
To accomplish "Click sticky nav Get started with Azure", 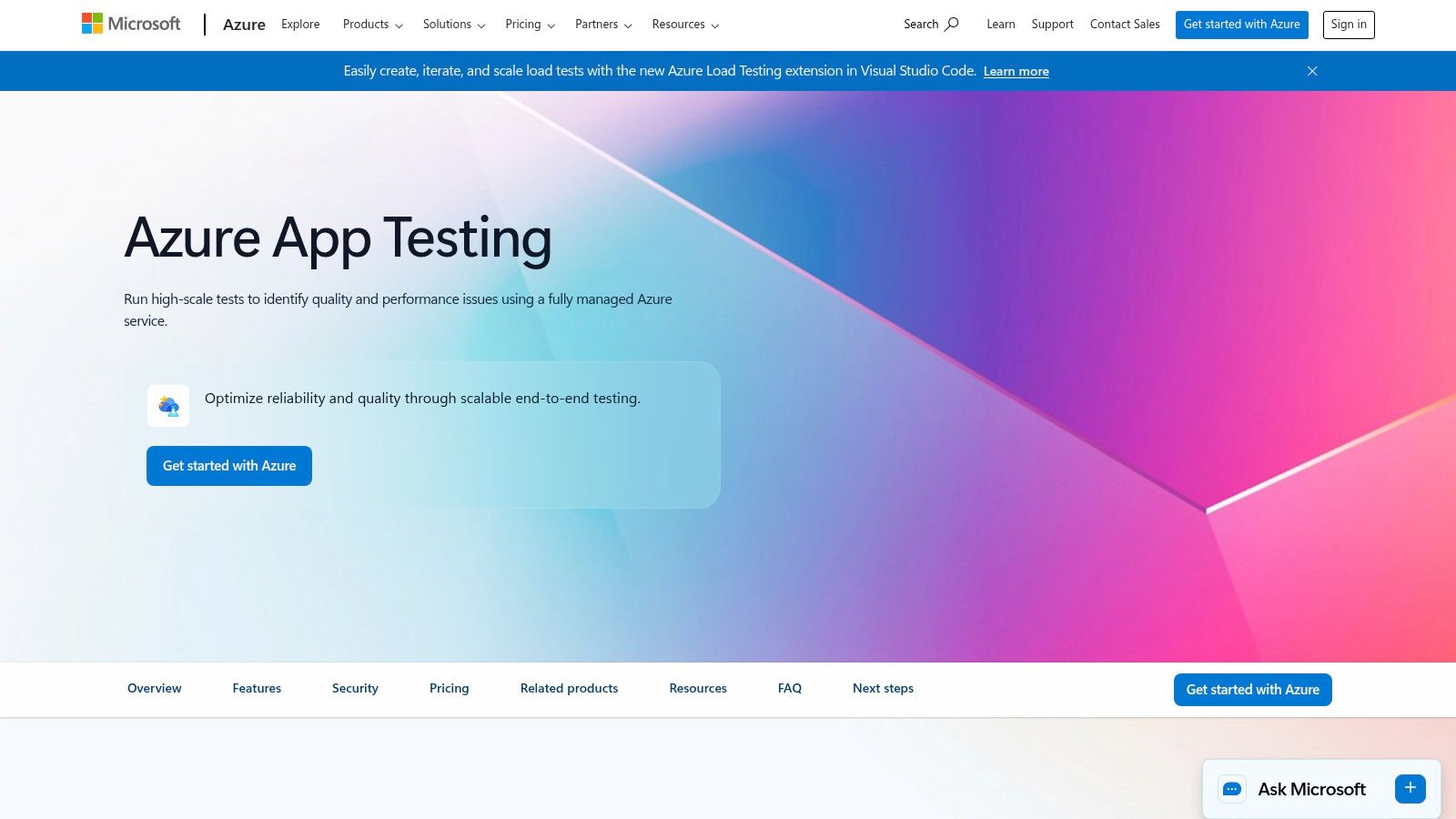I will pyautogui.click(x=1252, y=690).
